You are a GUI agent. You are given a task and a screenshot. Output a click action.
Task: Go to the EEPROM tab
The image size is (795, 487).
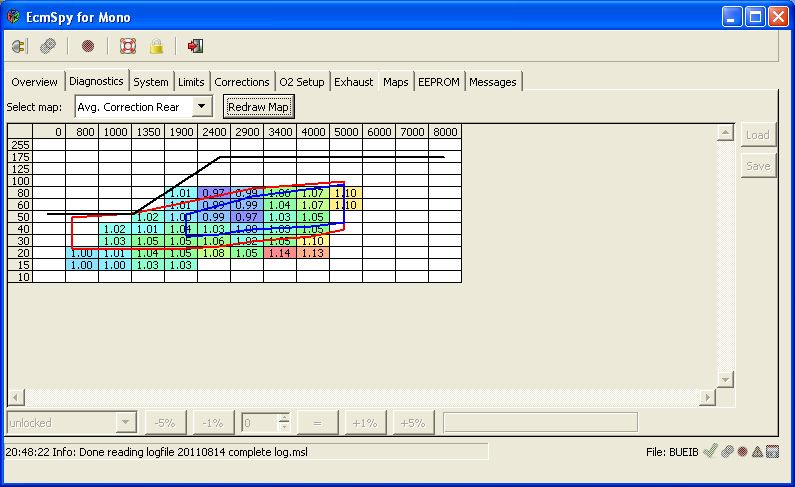[x=439, y=82]
